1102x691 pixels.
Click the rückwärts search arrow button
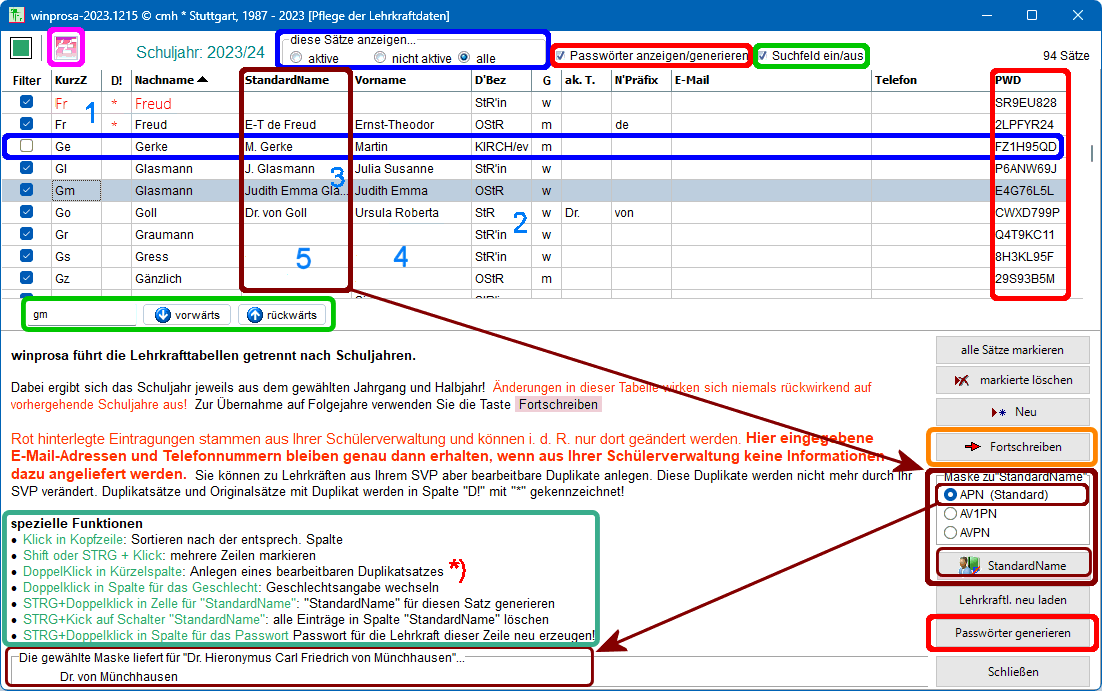282,315
